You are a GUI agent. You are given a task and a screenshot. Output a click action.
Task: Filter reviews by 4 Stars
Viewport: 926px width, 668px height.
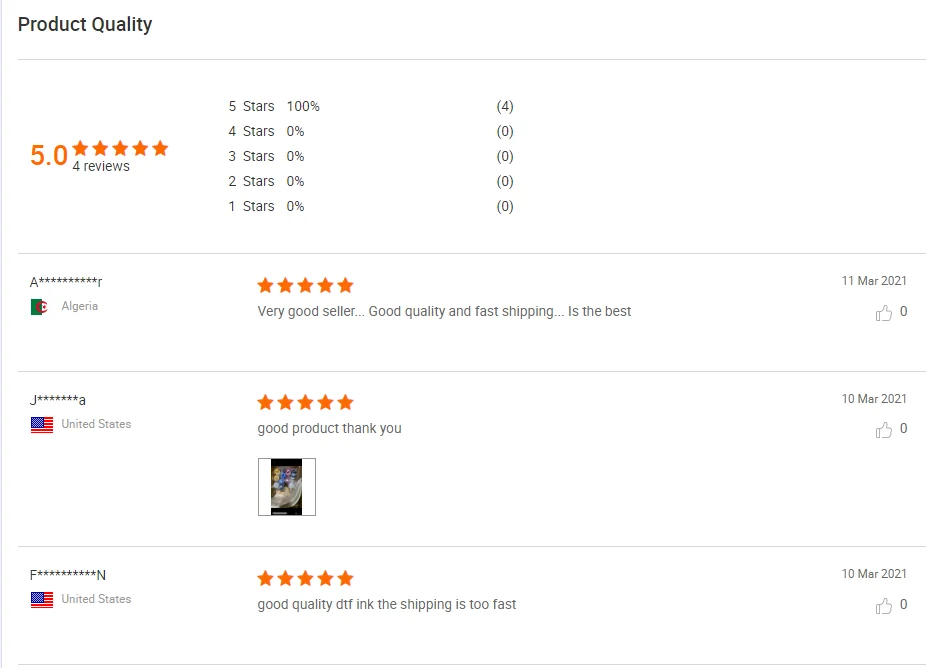coord(251,131)
